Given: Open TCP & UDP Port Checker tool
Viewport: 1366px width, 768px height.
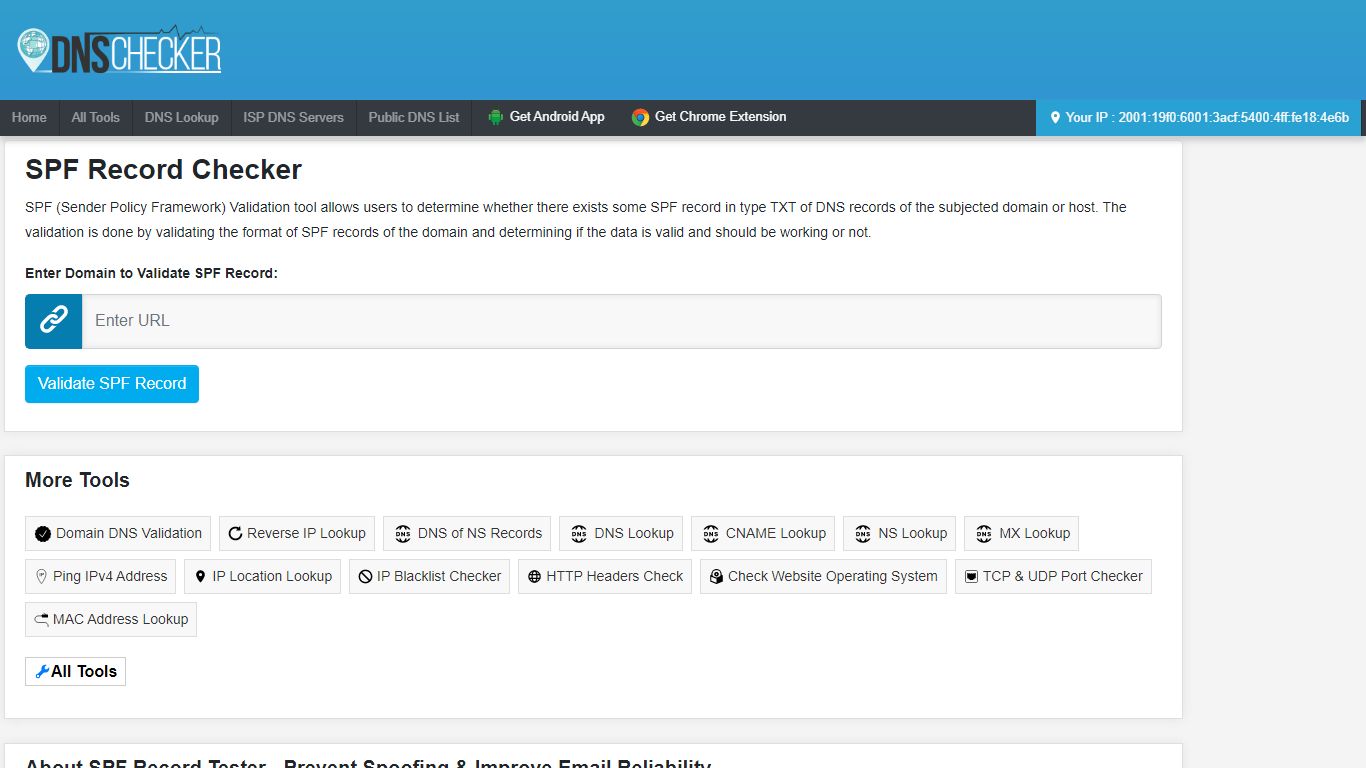Looking at the screenshot, I should click(1053, 577).
